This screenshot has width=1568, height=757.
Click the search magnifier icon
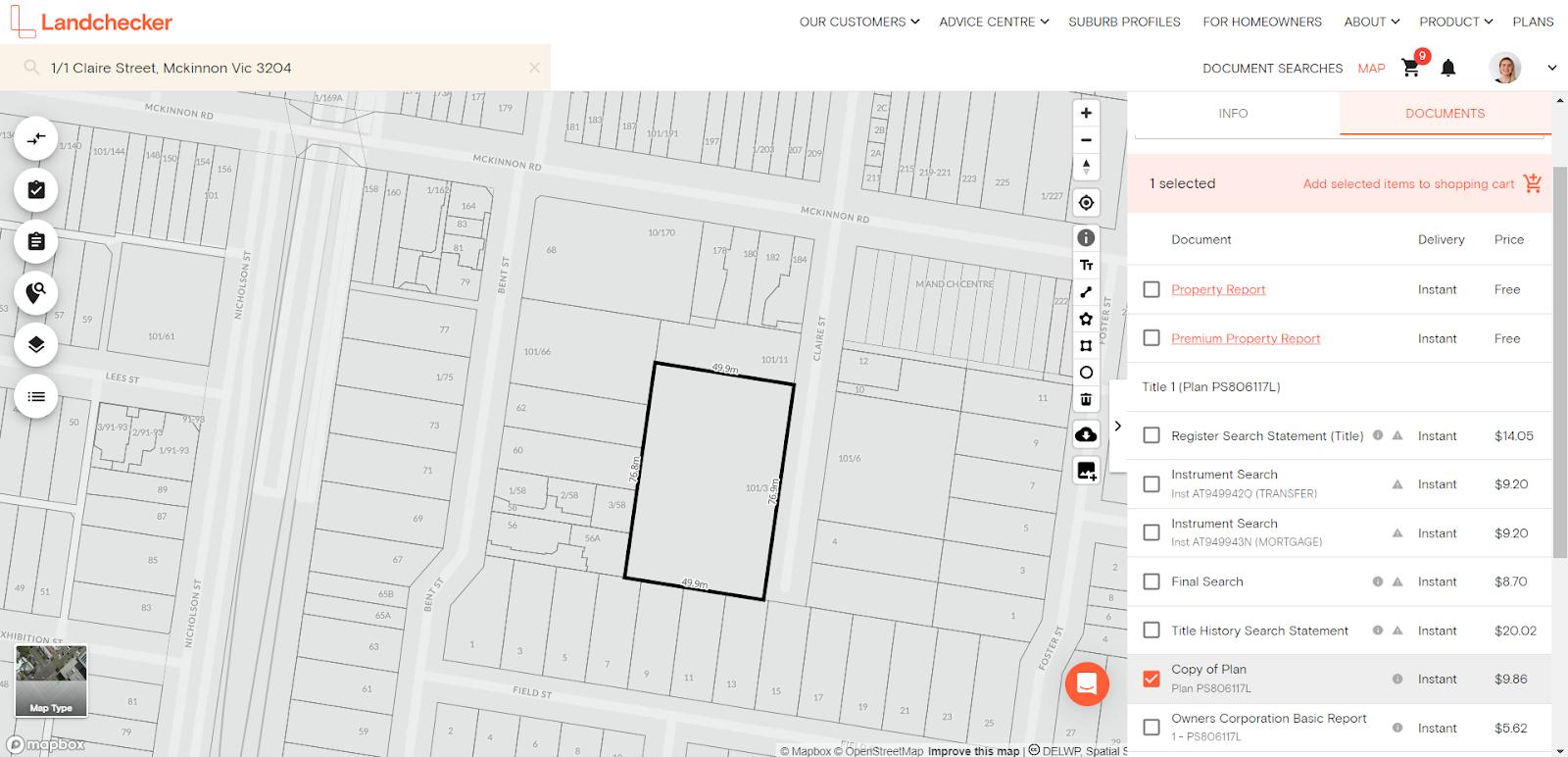(31, 68)
